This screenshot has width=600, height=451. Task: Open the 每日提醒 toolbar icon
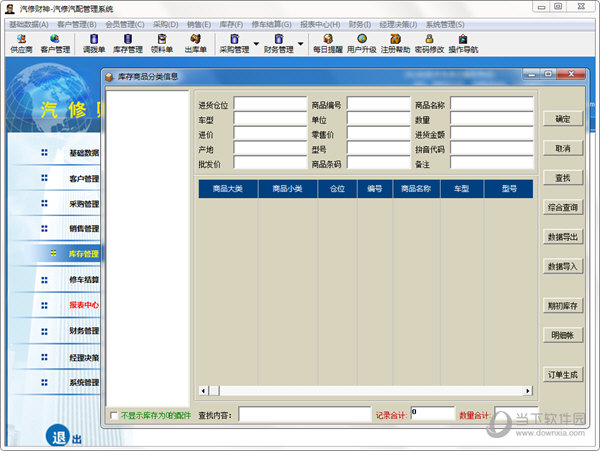[x=328, y=44]
